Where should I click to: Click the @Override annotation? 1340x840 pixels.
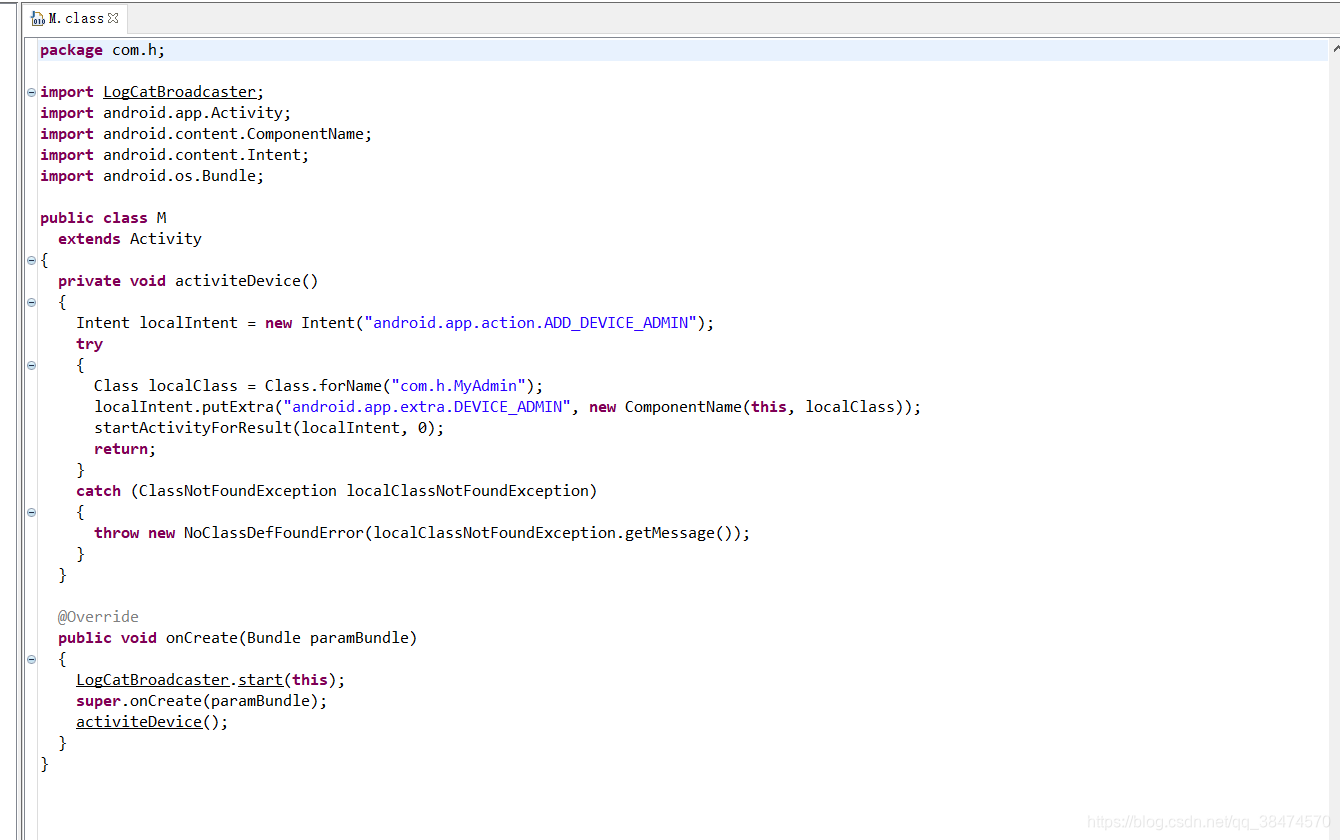coord(98,617)
